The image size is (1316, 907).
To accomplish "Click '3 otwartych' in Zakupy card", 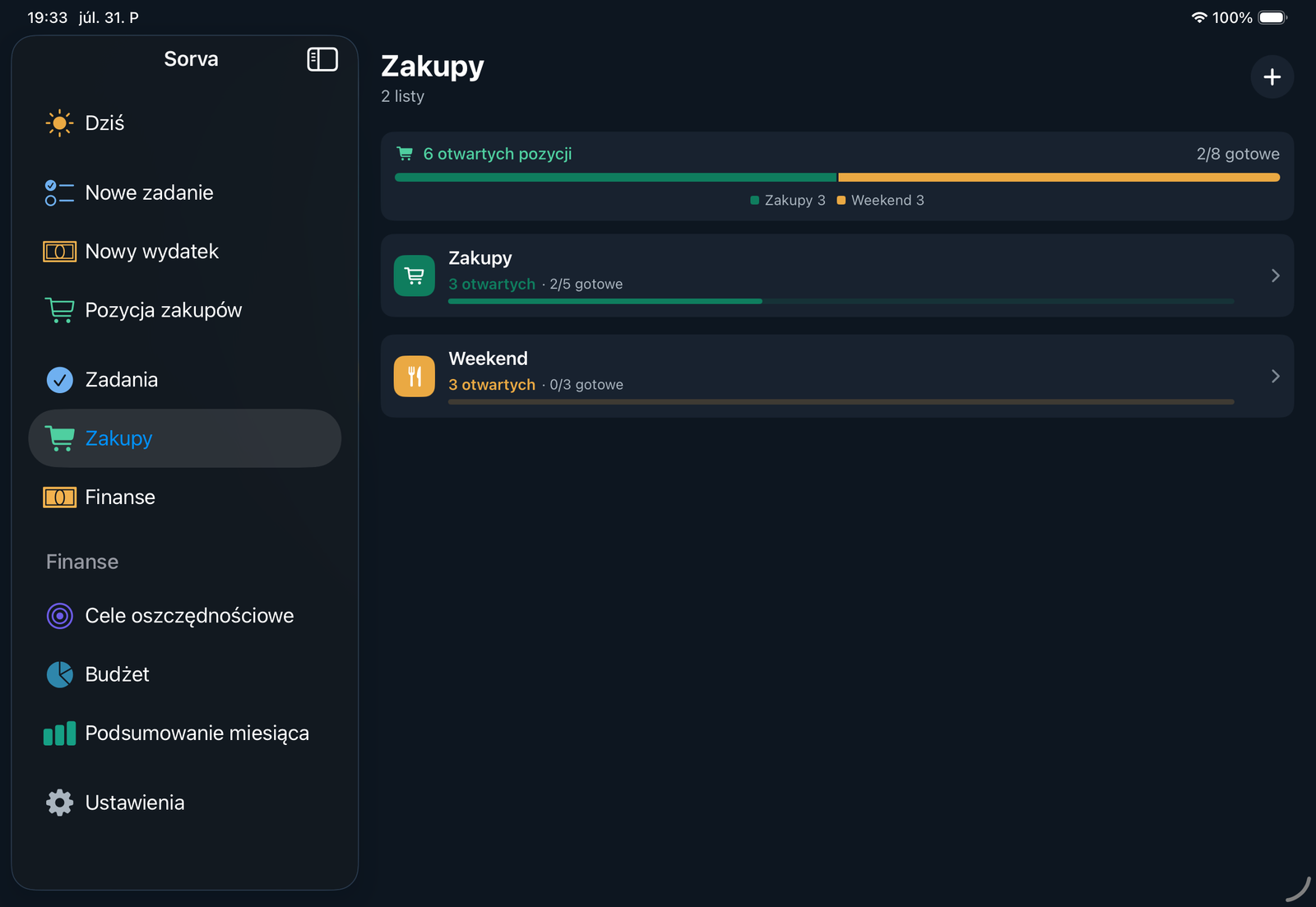I will [x=492, y=285].
